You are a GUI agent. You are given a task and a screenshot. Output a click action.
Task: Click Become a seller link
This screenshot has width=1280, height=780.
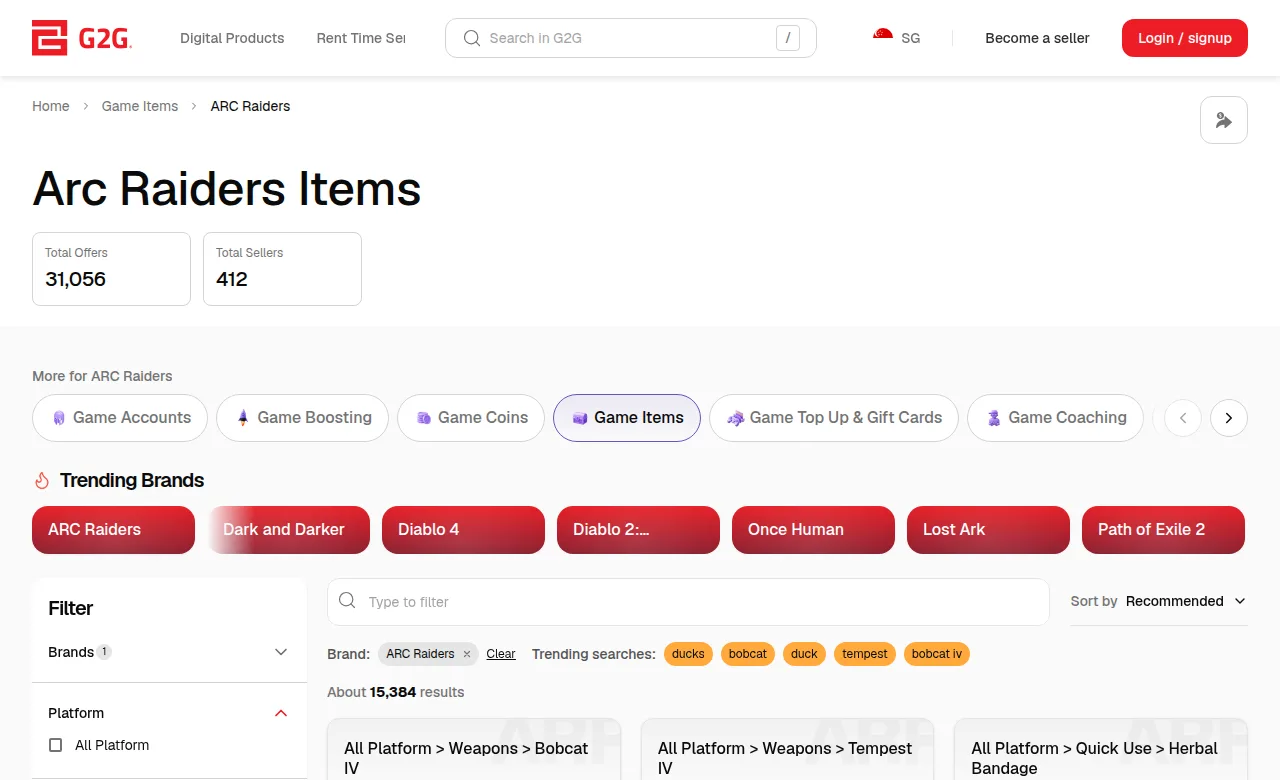tap(1037, 38)
